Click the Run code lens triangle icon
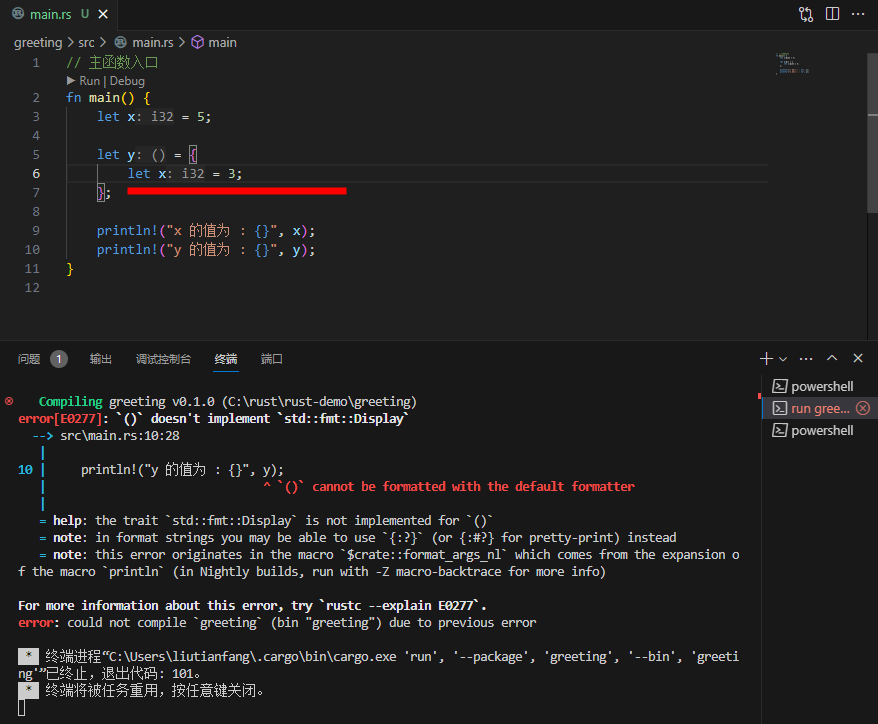The width and height of the screenshot is (878, 724). pos(71,81)
